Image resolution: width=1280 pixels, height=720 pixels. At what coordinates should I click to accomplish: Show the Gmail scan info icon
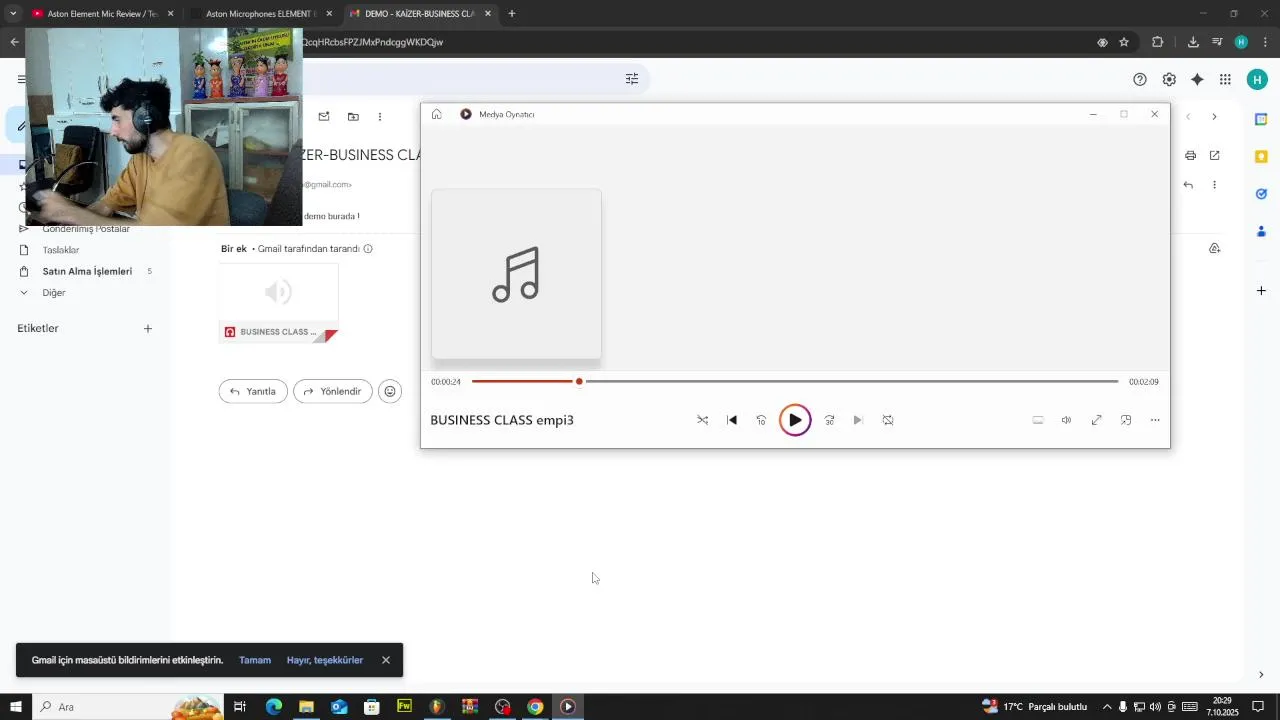368,249
